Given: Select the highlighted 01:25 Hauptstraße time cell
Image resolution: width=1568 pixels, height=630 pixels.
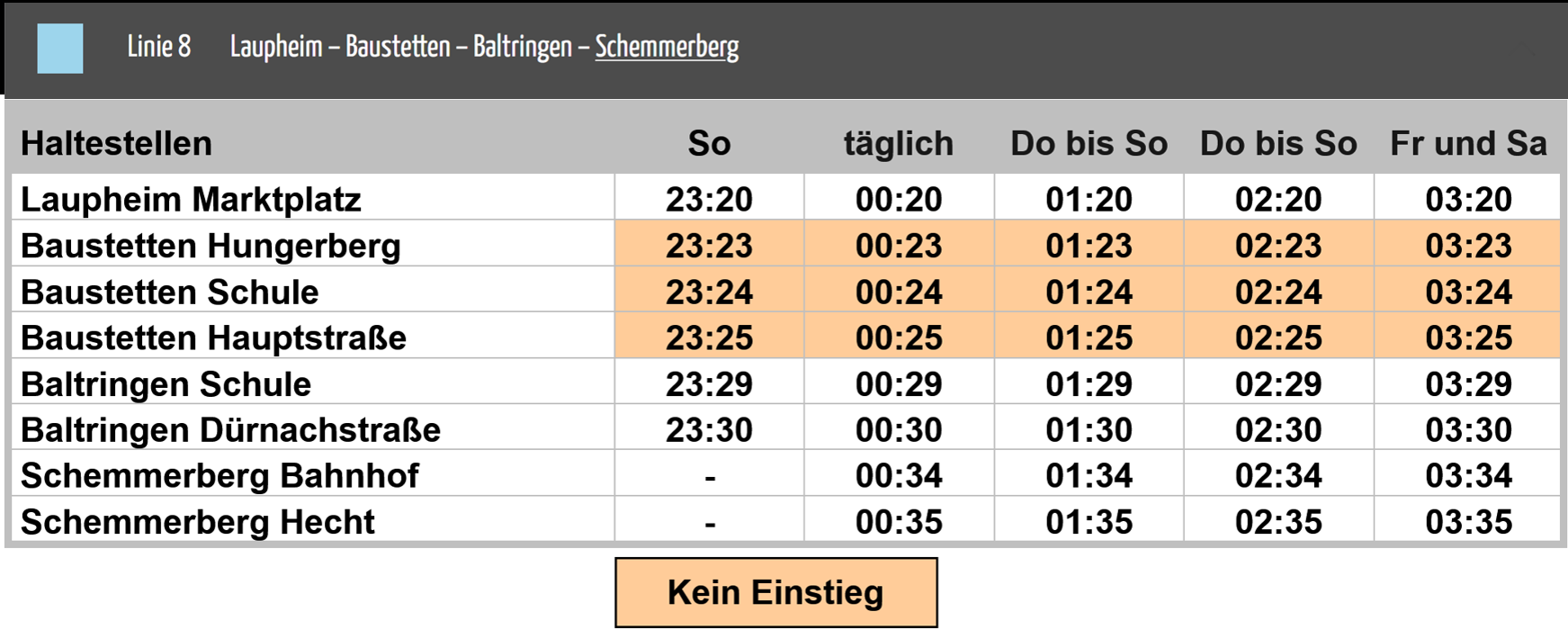Looking at the screenshot, I should pyautogui.click(x=1089, y=337).
